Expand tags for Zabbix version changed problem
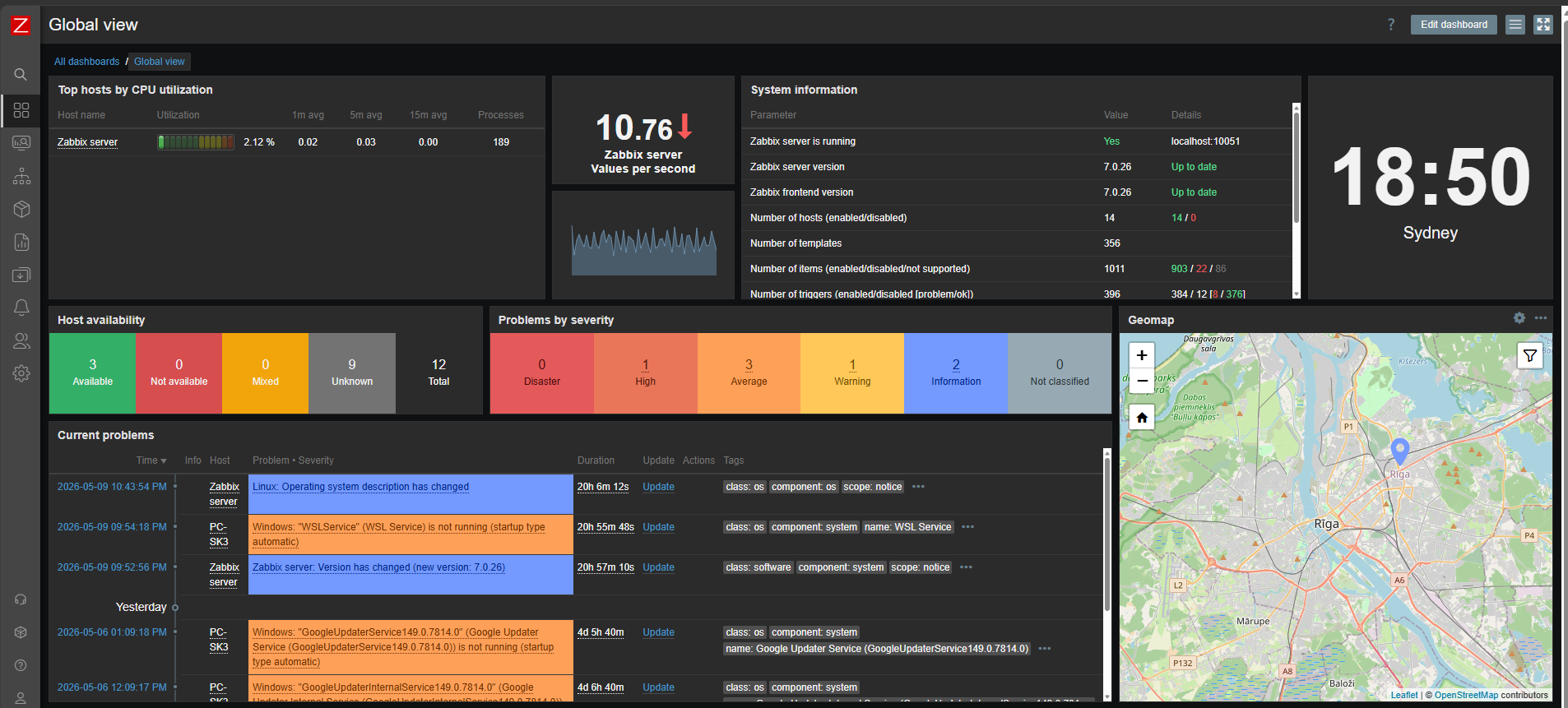Viewport: 1568px width, 708px height. (x=967, y=567)
